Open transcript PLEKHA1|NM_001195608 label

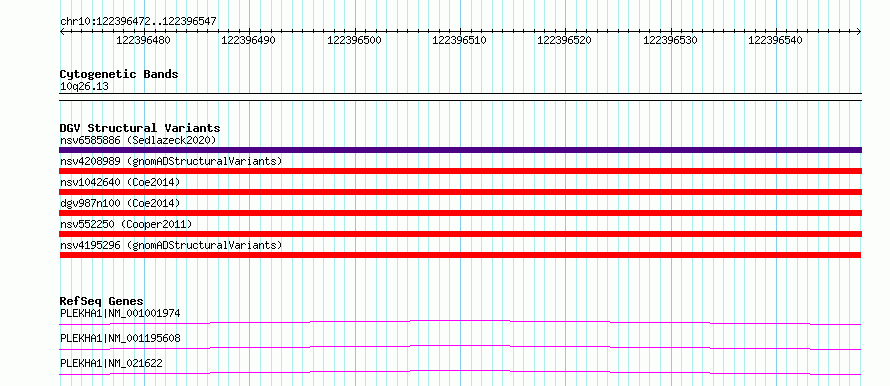[x=120, y=338]
